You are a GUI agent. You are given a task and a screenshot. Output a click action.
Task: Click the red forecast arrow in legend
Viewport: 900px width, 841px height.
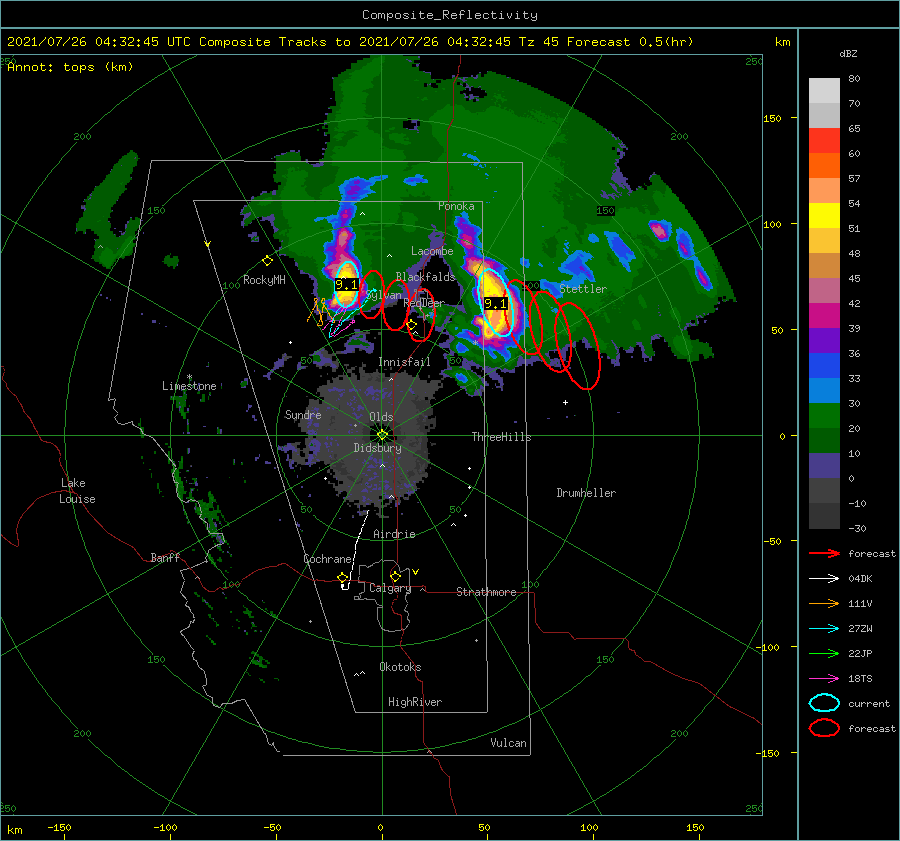[824, 553]
